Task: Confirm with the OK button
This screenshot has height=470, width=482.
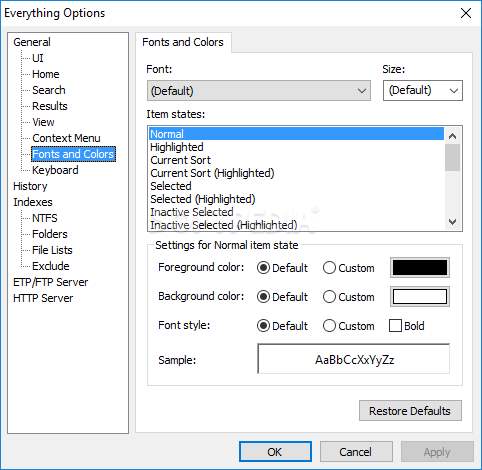Action: [x=275, y=452]
